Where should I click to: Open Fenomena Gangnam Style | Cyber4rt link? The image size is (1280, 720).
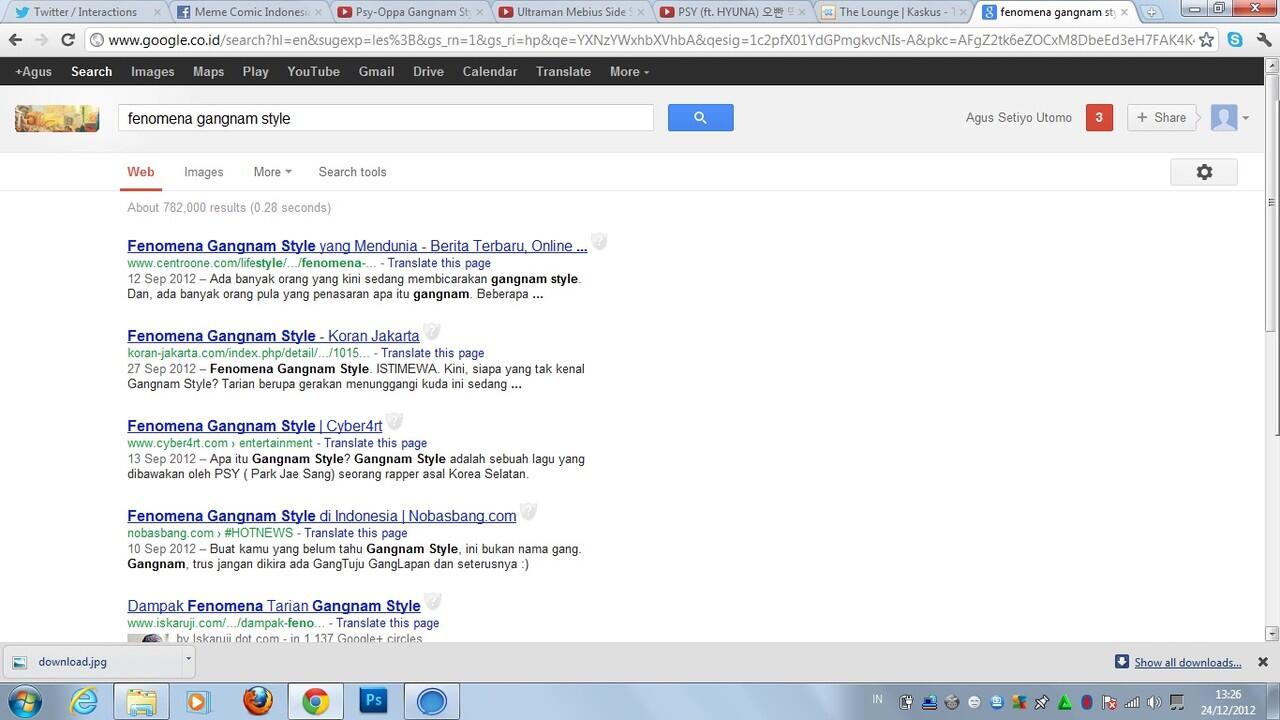click(x=255, y=426)
